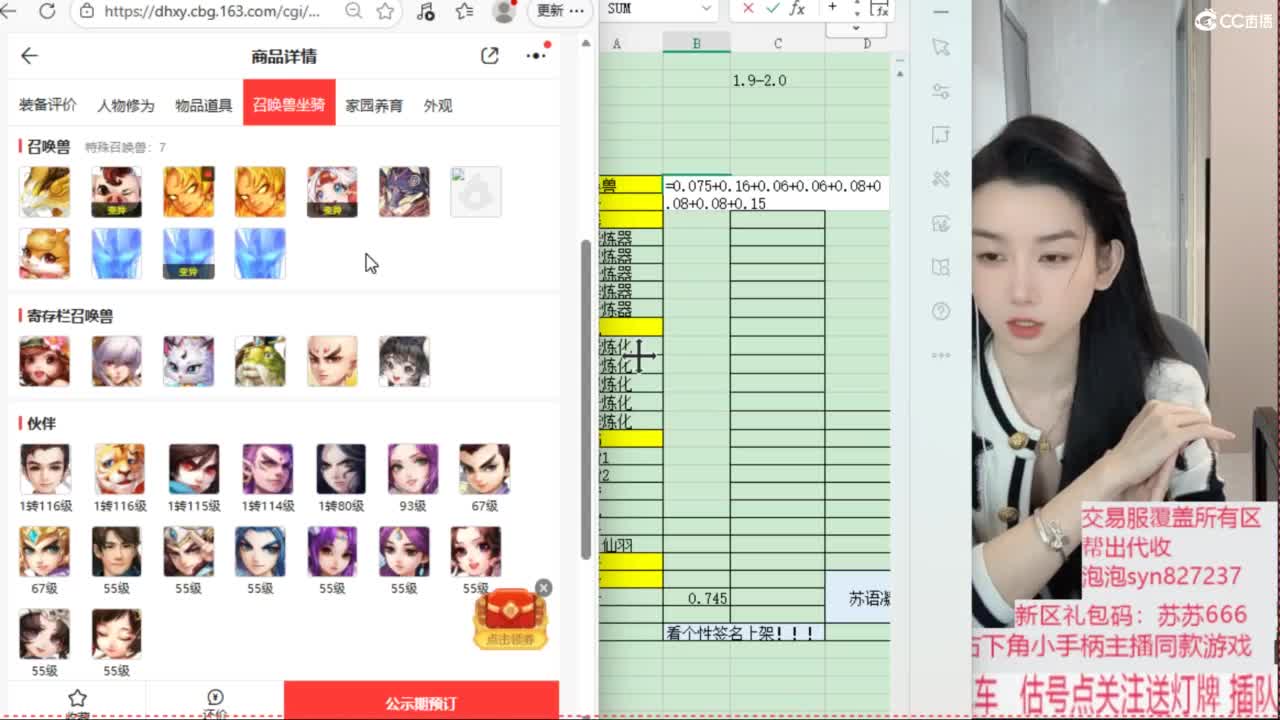Open the 1转80级 partner portrait

click(x=341, y=469)
